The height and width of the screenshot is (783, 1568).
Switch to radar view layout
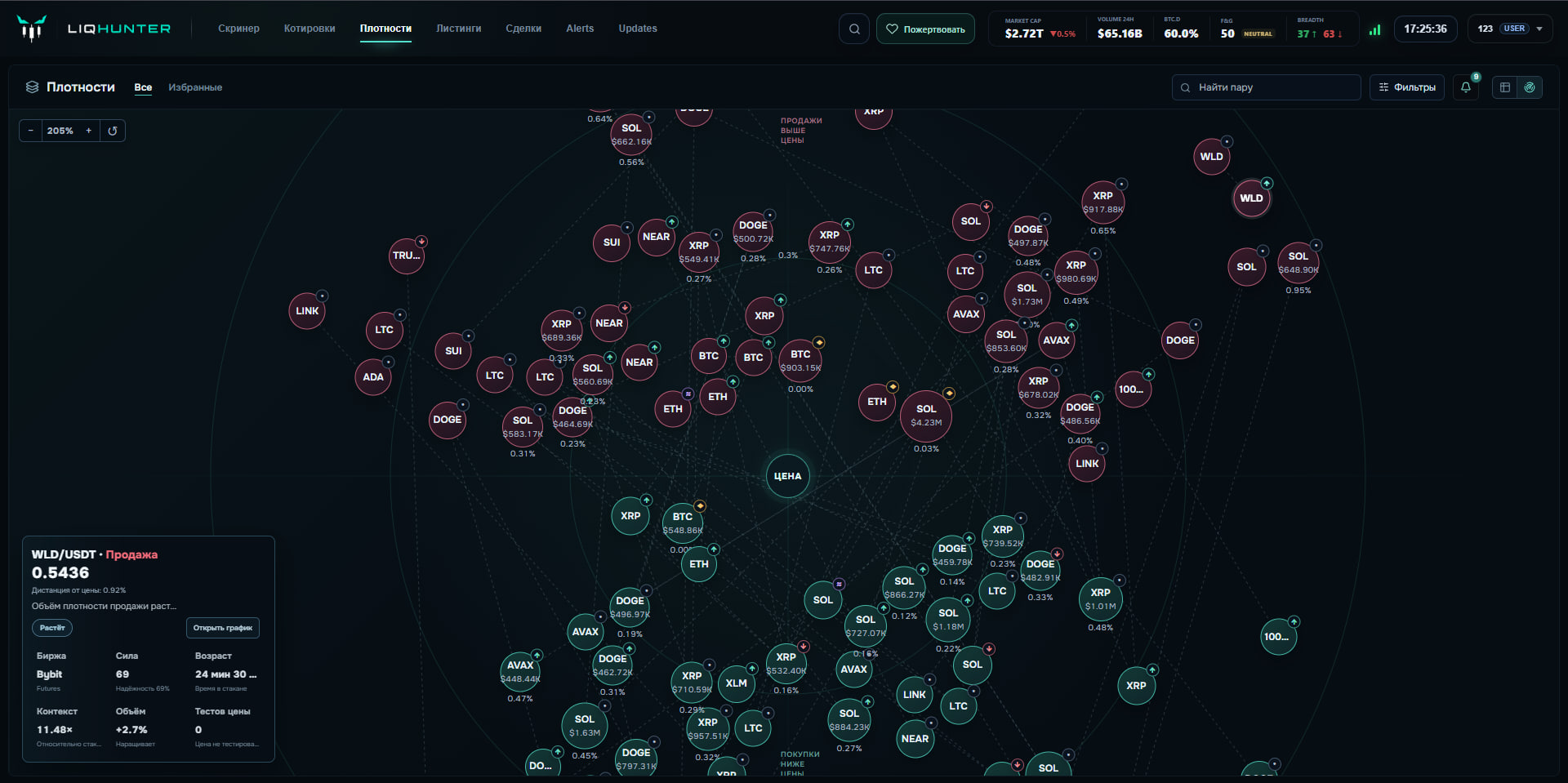[x=1530, y=87]
